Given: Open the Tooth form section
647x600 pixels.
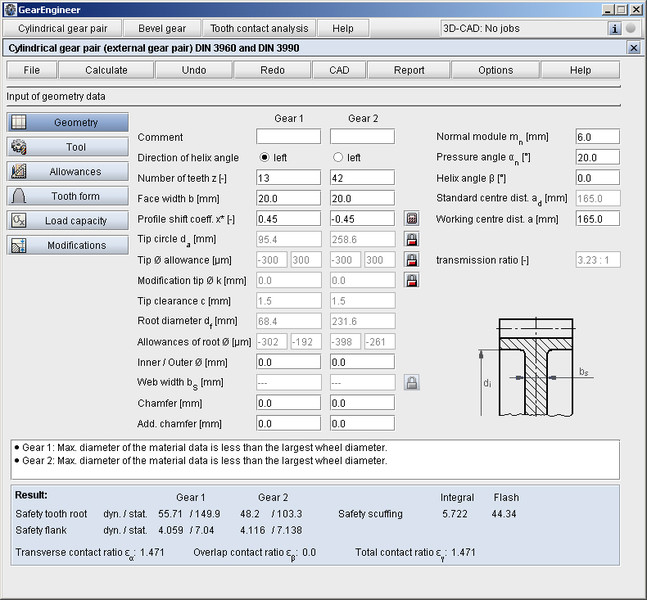Looking at the screenshot, I should [68, 196].
